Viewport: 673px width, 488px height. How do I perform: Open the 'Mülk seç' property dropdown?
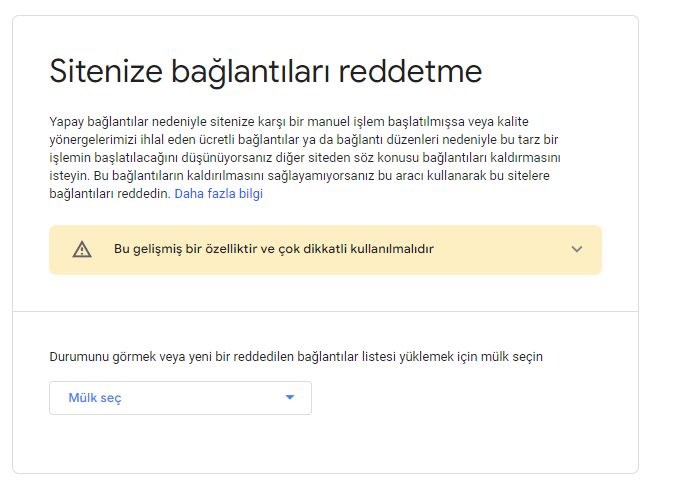point(180,398)
